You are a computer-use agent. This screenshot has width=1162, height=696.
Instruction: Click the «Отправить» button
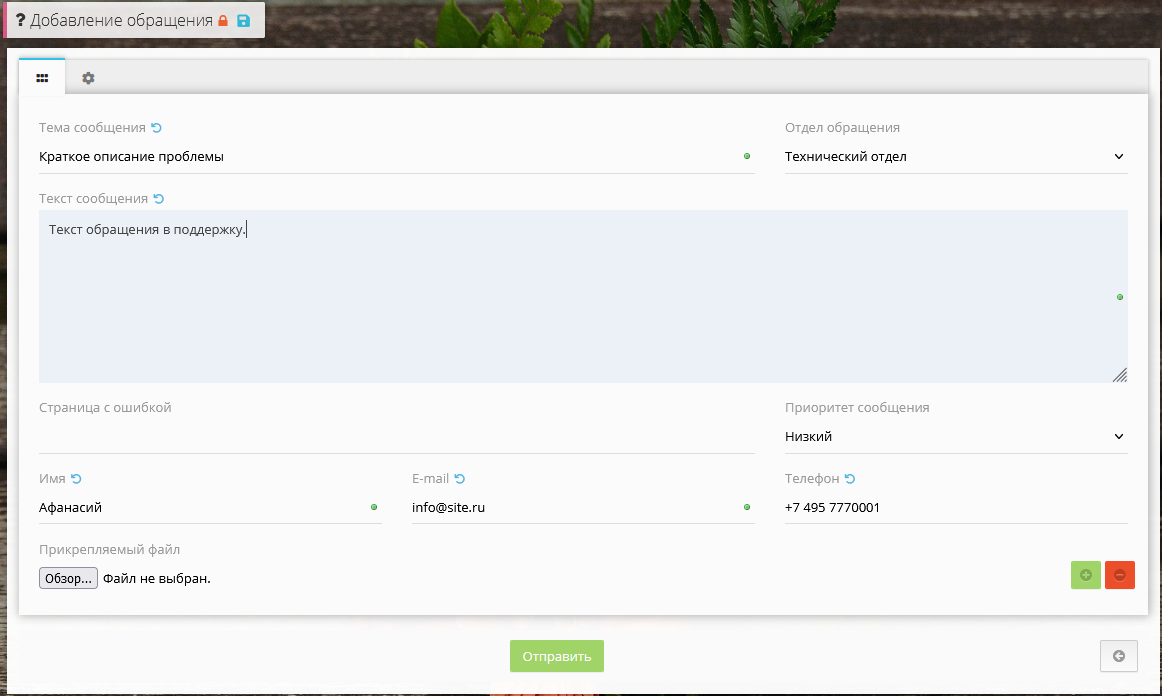pyautogui.click(x=556, y=656)
